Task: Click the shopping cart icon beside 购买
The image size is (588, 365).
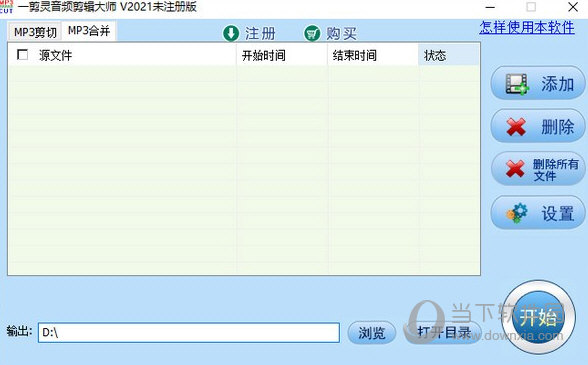Action: [312, 33]
